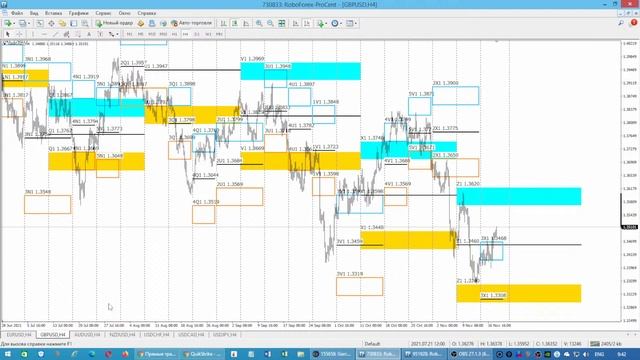Viewport: 640px width, 360px height.
Task: Select the Cursor arrow tool
Action: click(x=7, y=34)
